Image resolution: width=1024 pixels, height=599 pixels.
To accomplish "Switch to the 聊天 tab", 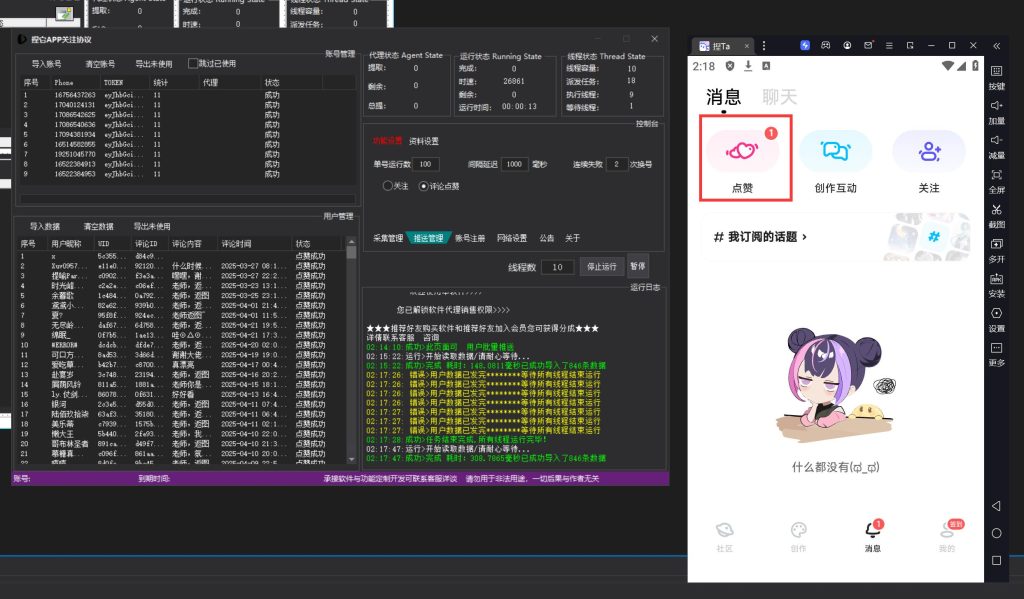I will pyautogui.click(x=779, y=97).
